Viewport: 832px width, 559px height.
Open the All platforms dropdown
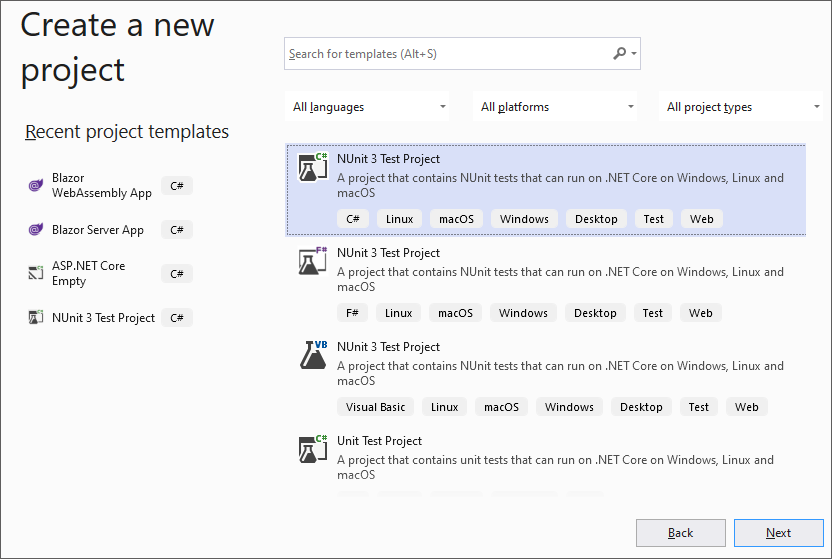(554, 107)
